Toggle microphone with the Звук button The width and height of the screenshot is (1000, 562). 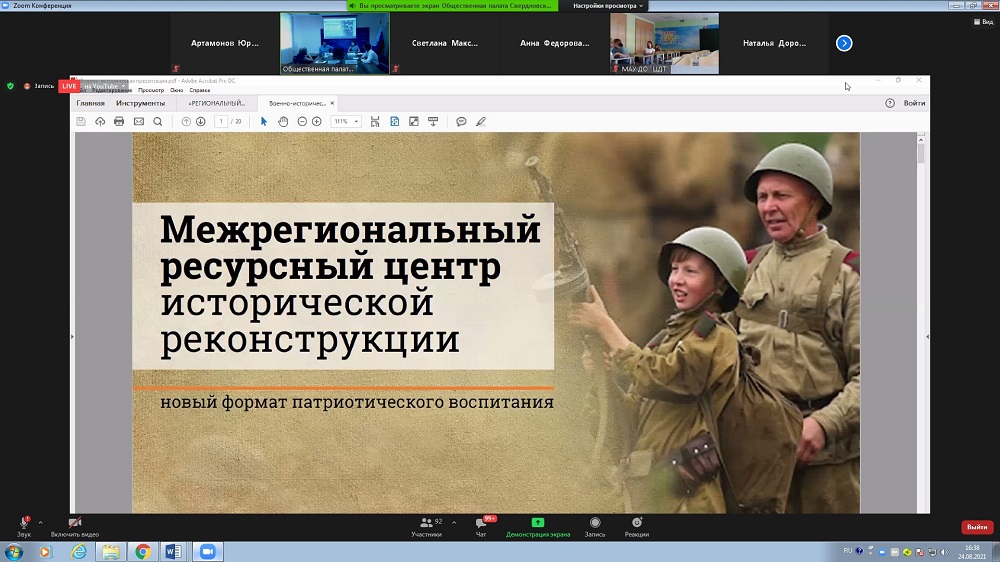[24, 526]
